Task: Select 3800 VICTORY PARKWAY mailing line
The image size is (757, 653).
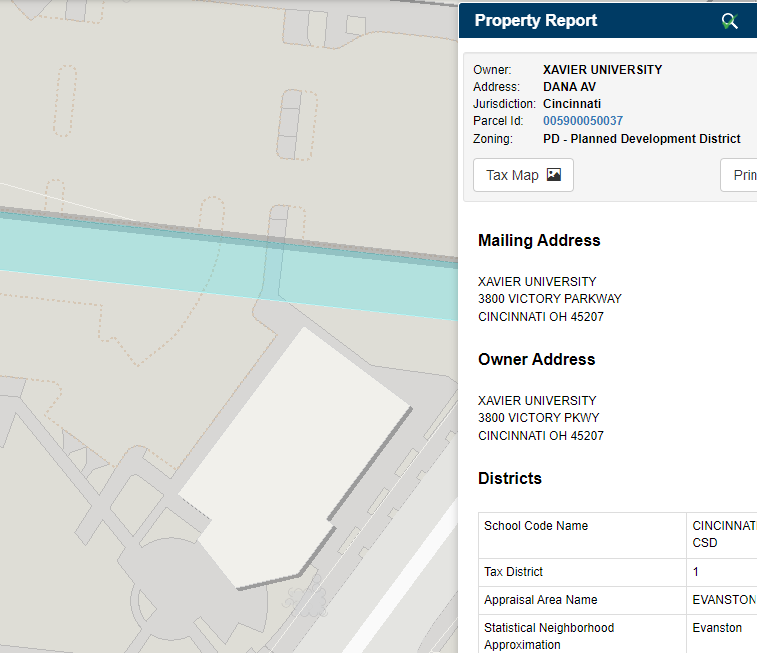Action: point(550,299)
